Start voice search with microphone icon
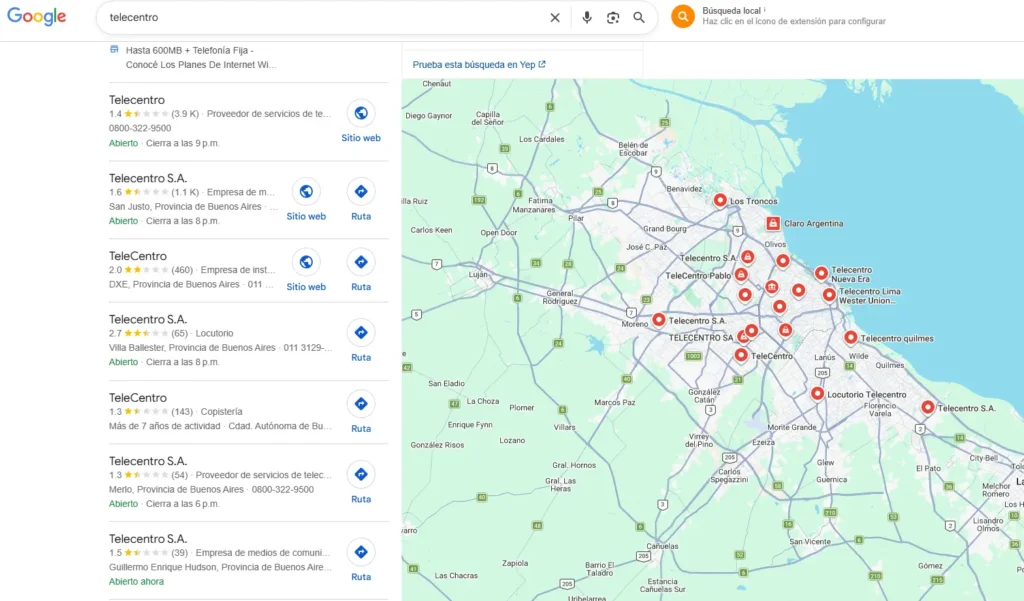This screenshot has width=1024, height=601. 587,18
